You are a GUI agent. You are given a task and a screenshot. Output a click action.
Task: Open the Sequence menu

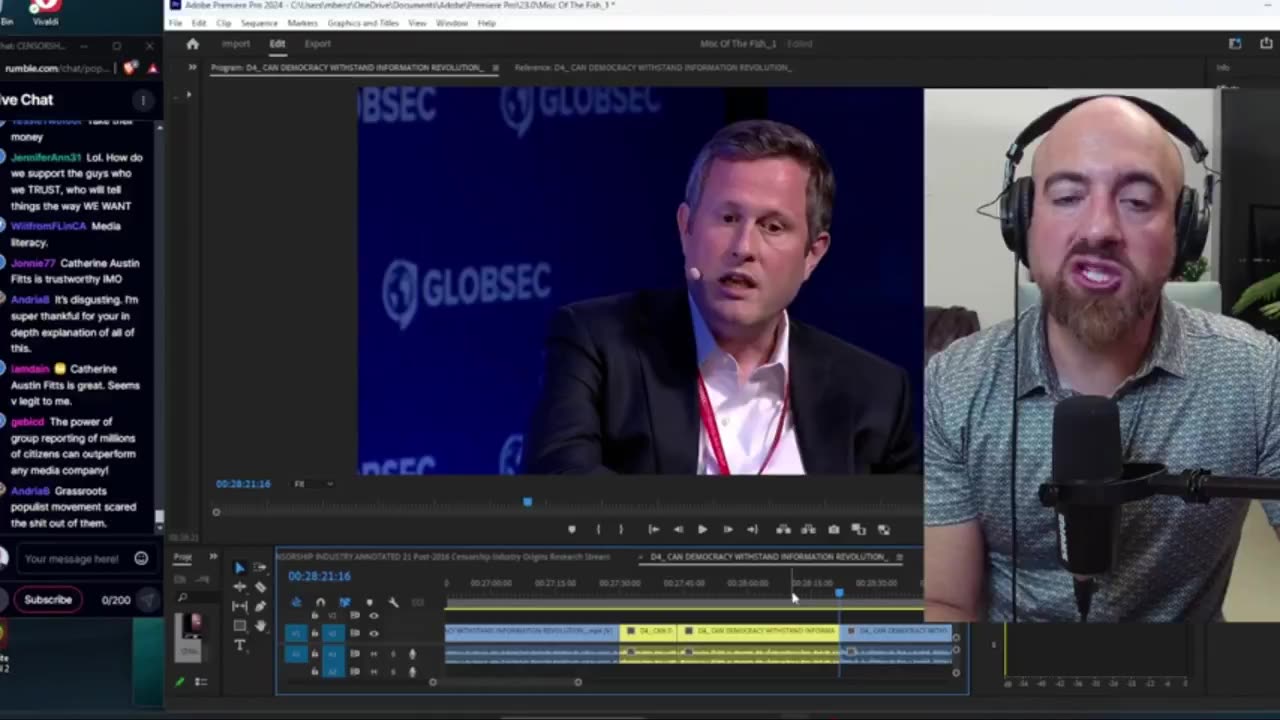pyautogui.click(x=259, y=23)
